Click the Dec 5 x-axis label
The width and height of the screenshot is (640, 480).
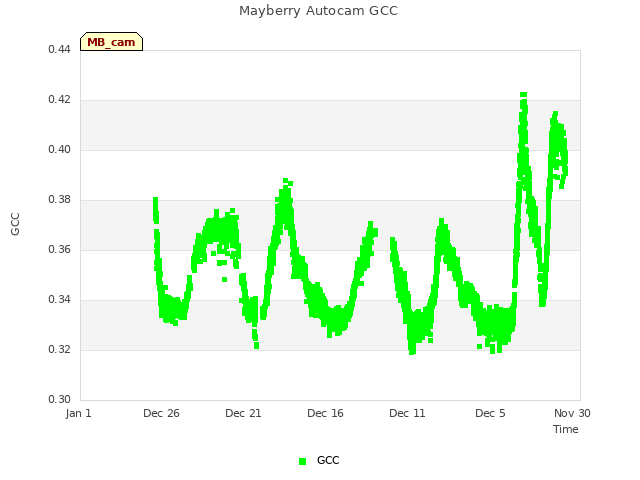coord(490,413)
